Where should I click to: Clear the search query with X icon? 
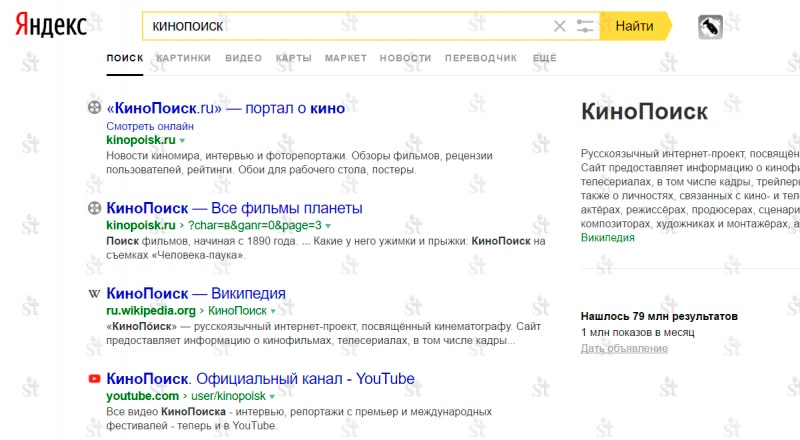click(x=560, y=26)
